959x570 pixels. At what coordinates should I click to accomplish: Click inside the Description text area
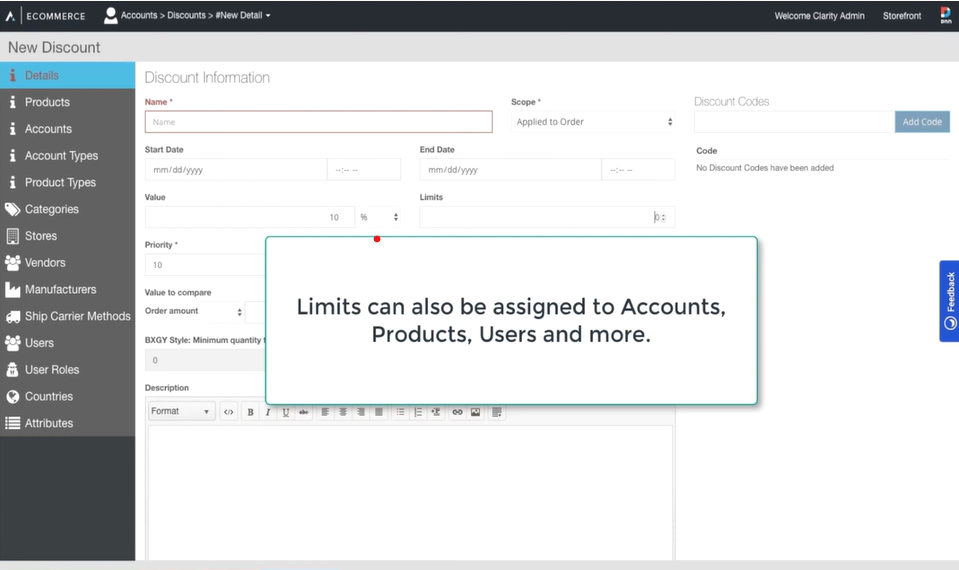tap(410, 492)
